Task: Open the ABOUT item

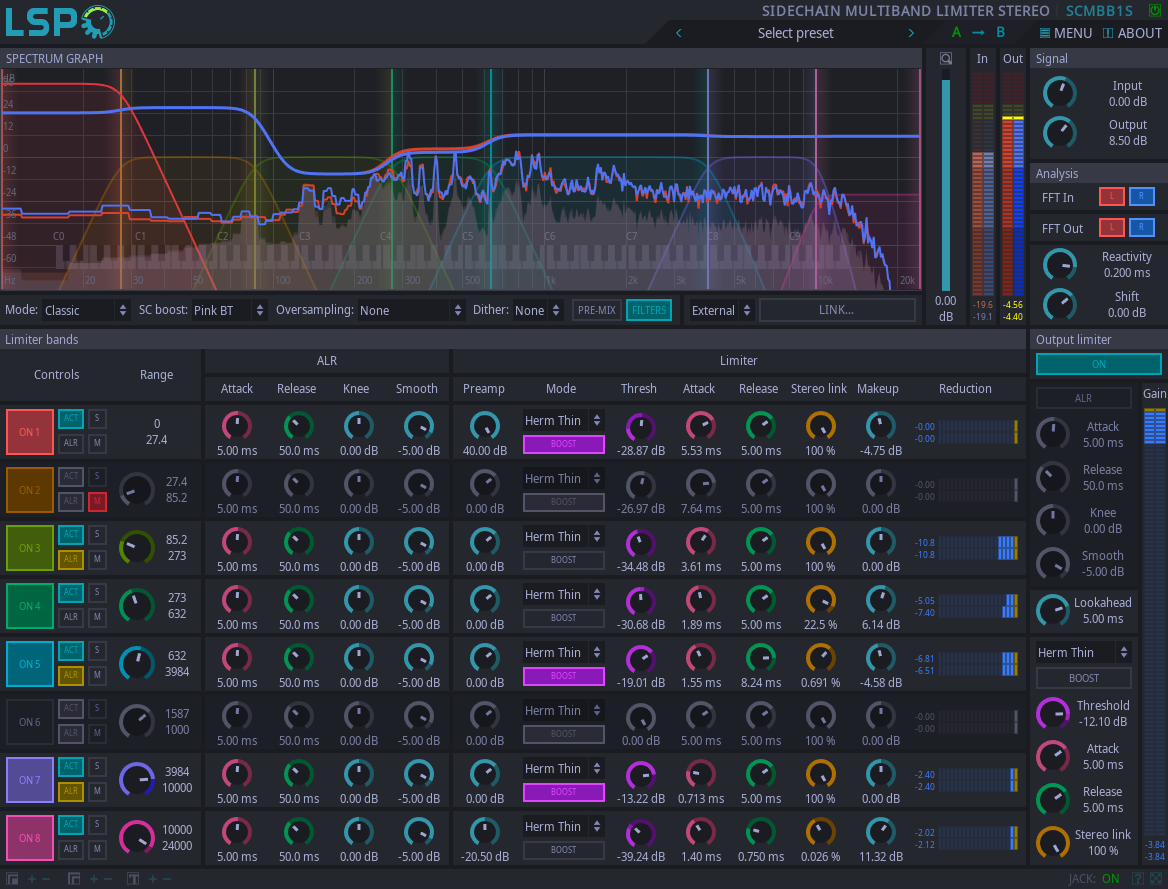Action: point(1132,33)
